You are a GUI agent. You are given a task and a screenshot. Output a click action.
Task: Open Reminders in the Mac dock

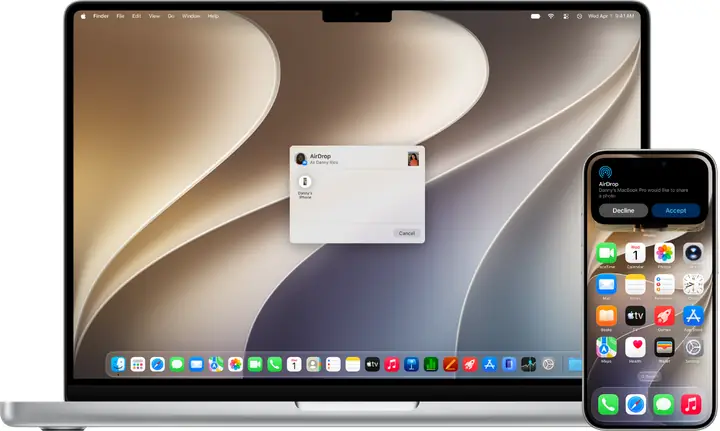point(333,364)
